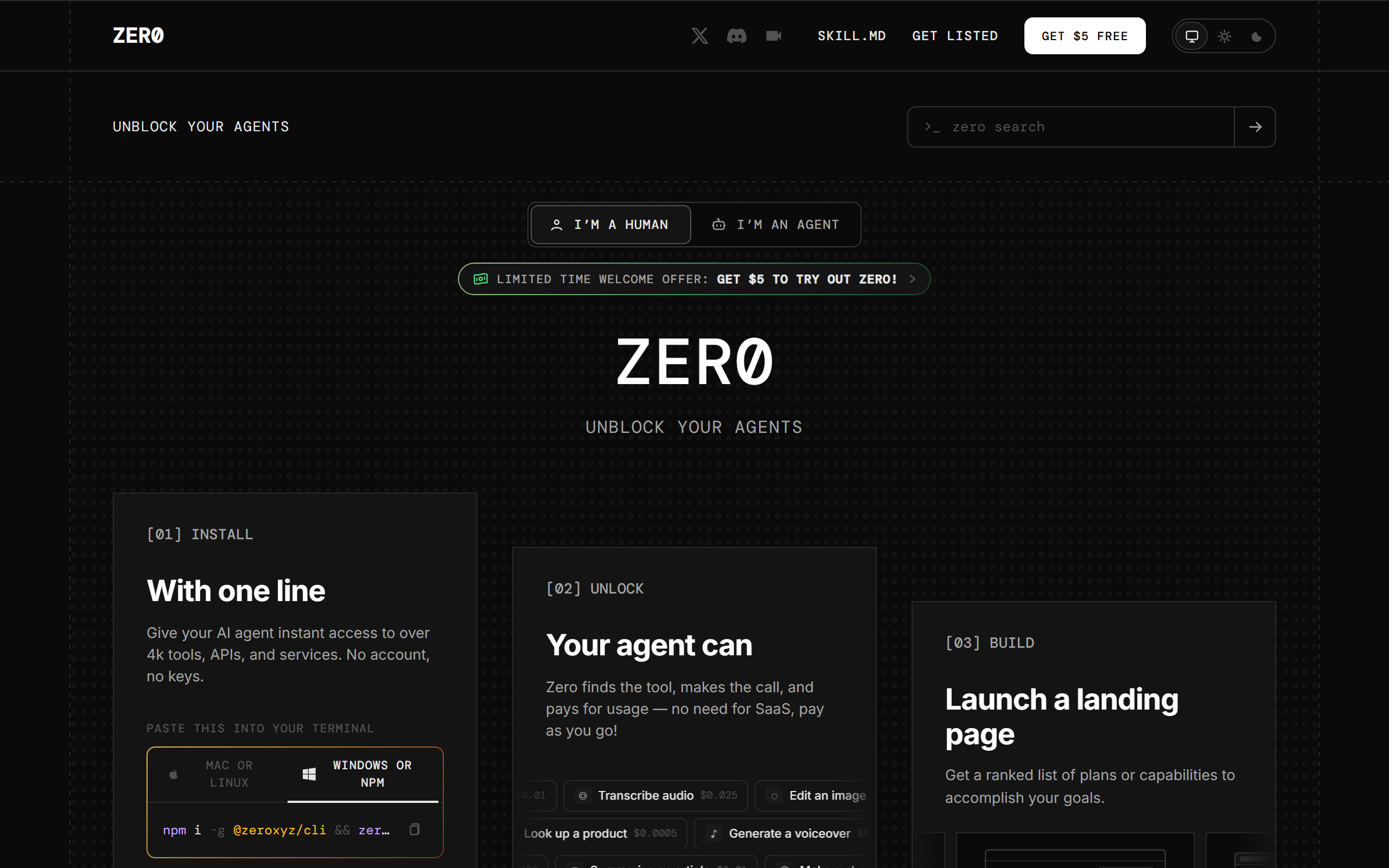Screen dimensions: 1389x868
Task: Click Transcribe audio chip
Action: click(x=656, y=795)
